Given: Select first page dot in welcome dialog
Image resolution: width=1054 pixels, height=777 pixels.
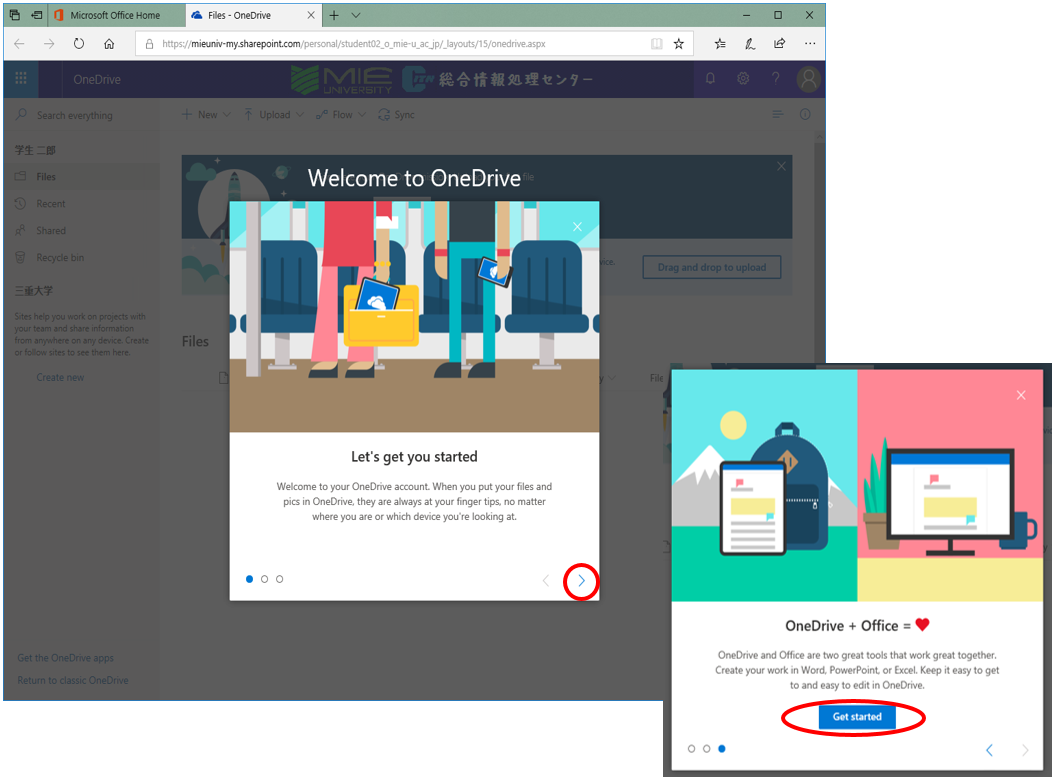Looking at the screenshot, I should (249, 579).
